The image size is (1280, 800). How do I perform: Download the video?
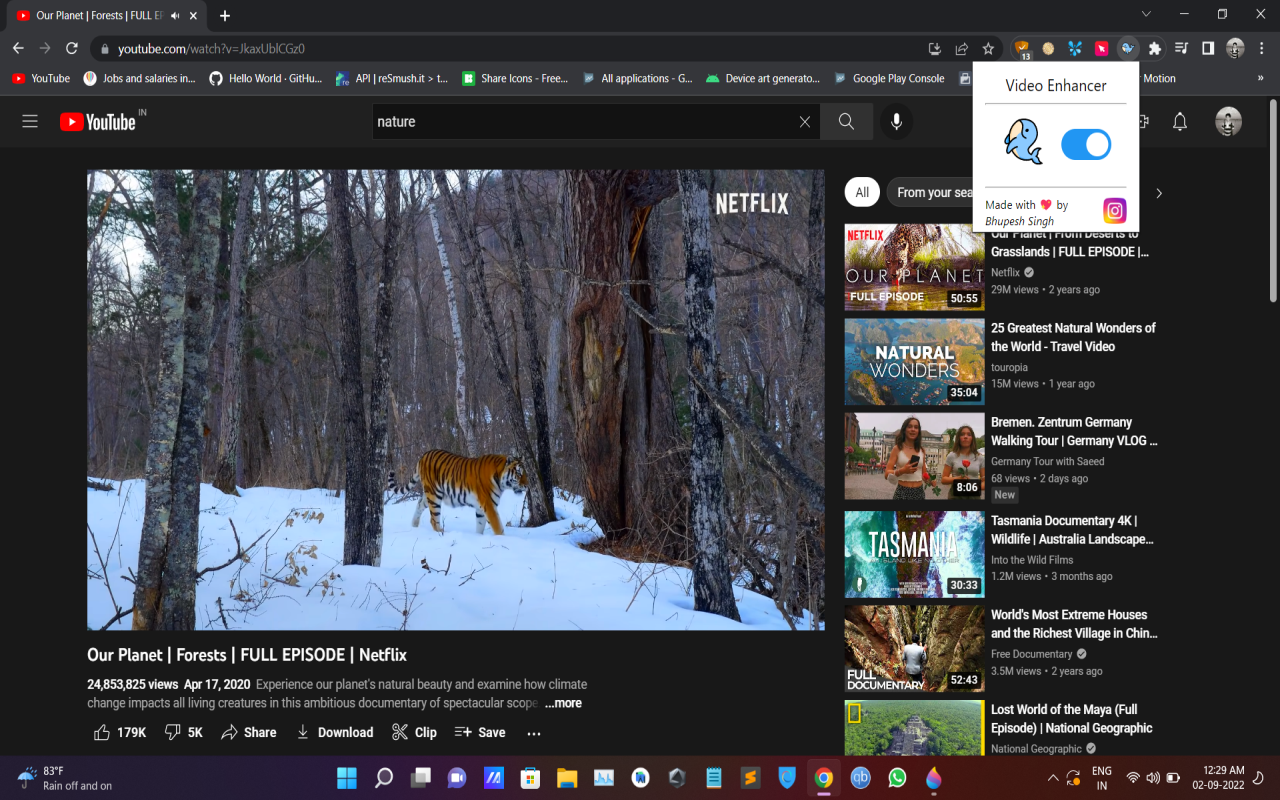334,732
